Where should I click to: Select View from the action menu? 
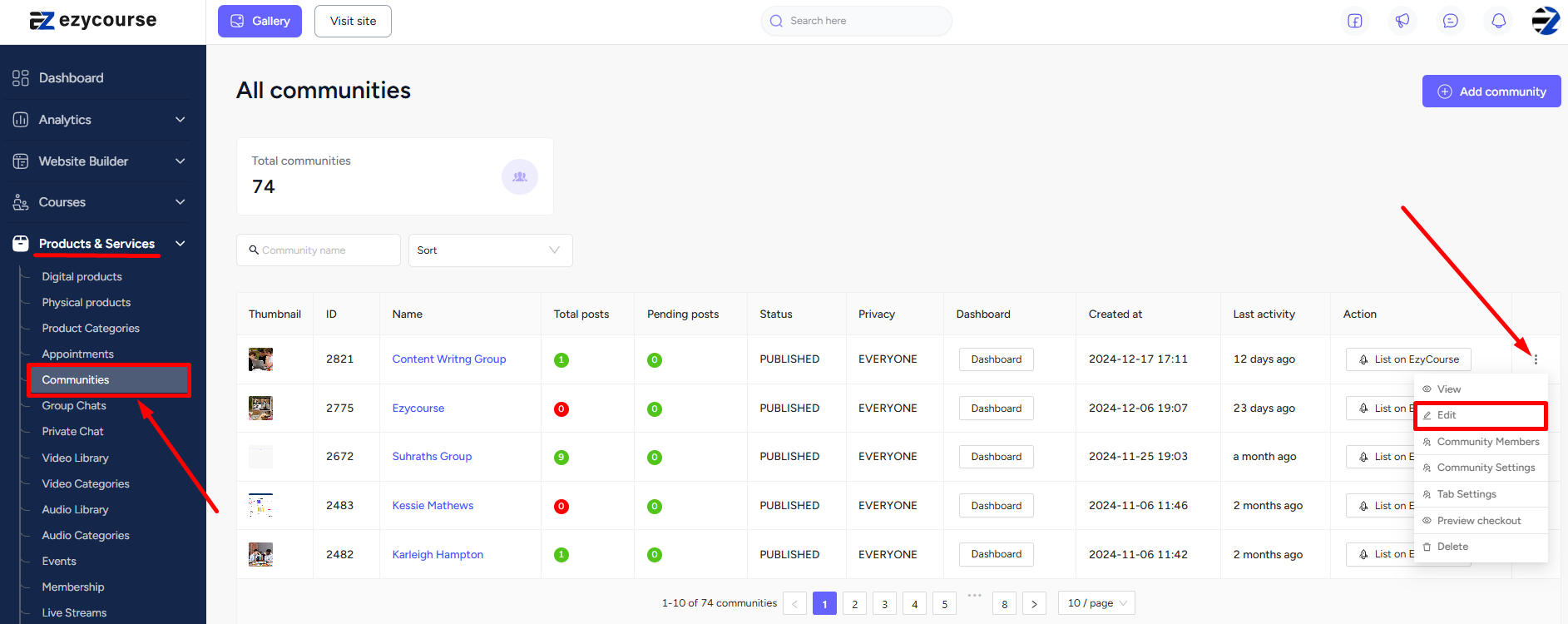coord(1481,389)
